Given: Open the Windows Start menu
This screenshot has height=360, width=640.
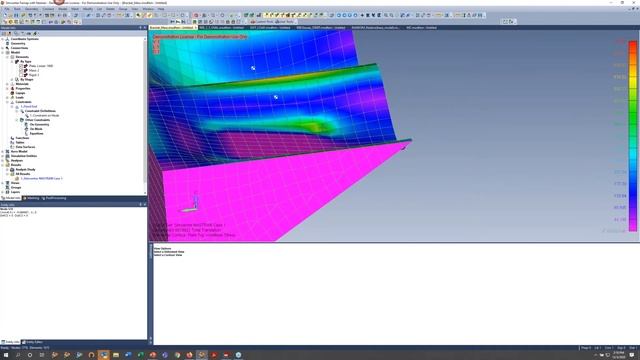Looking at the screenshot, I should pyautogui.click(x=6, y=355).
